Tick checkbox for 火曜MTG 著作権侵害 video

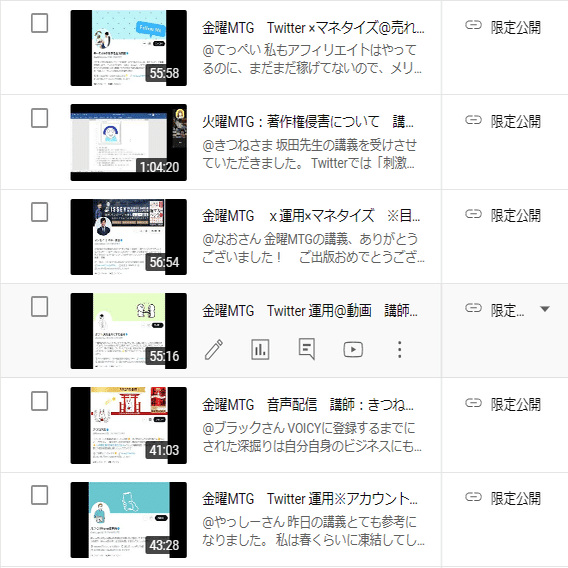click(x=39, y=118)
